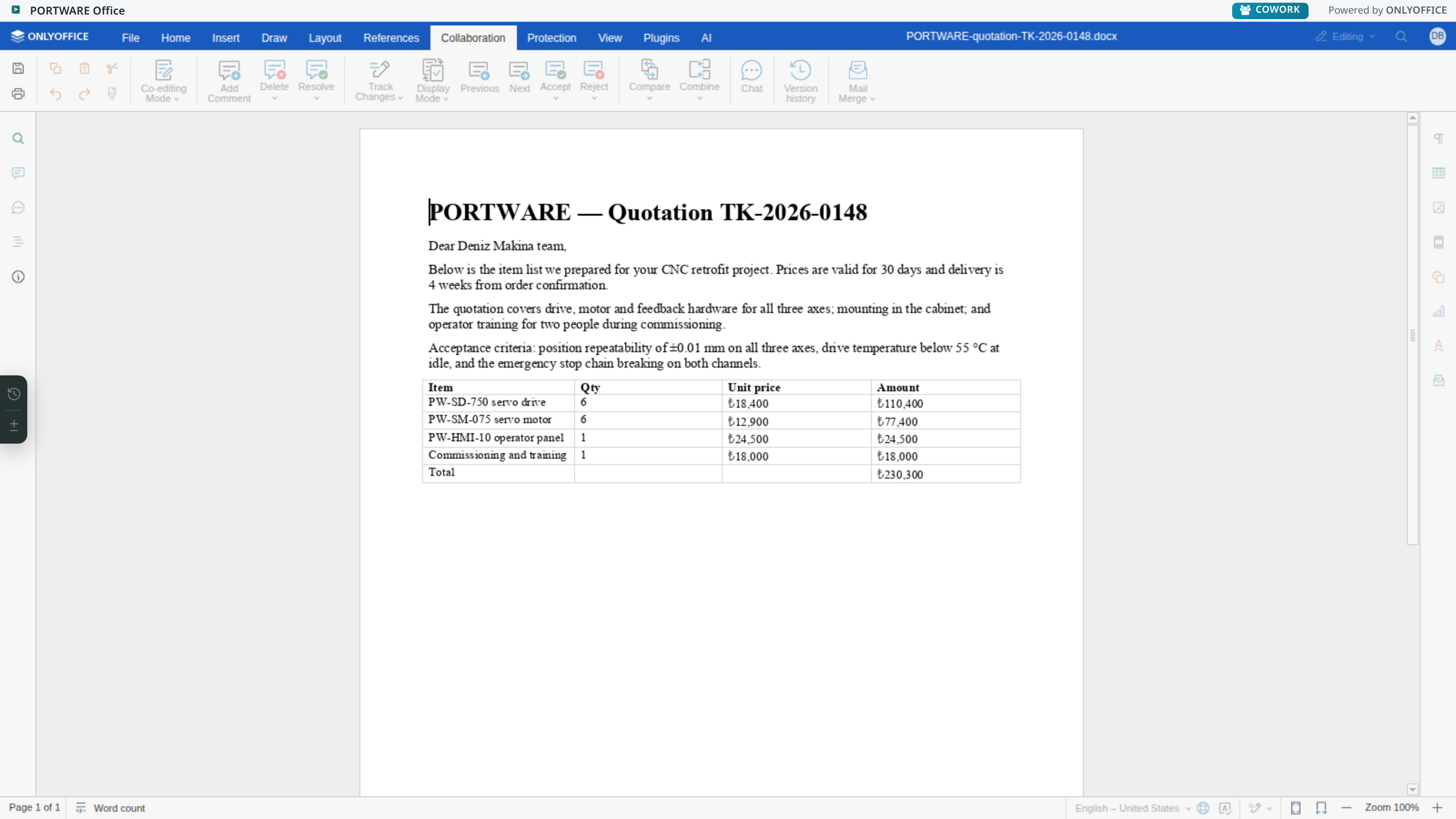Open the table settings in right sidebar
The height and width of the screenshot is (819, 1456).
point(1438,173)
